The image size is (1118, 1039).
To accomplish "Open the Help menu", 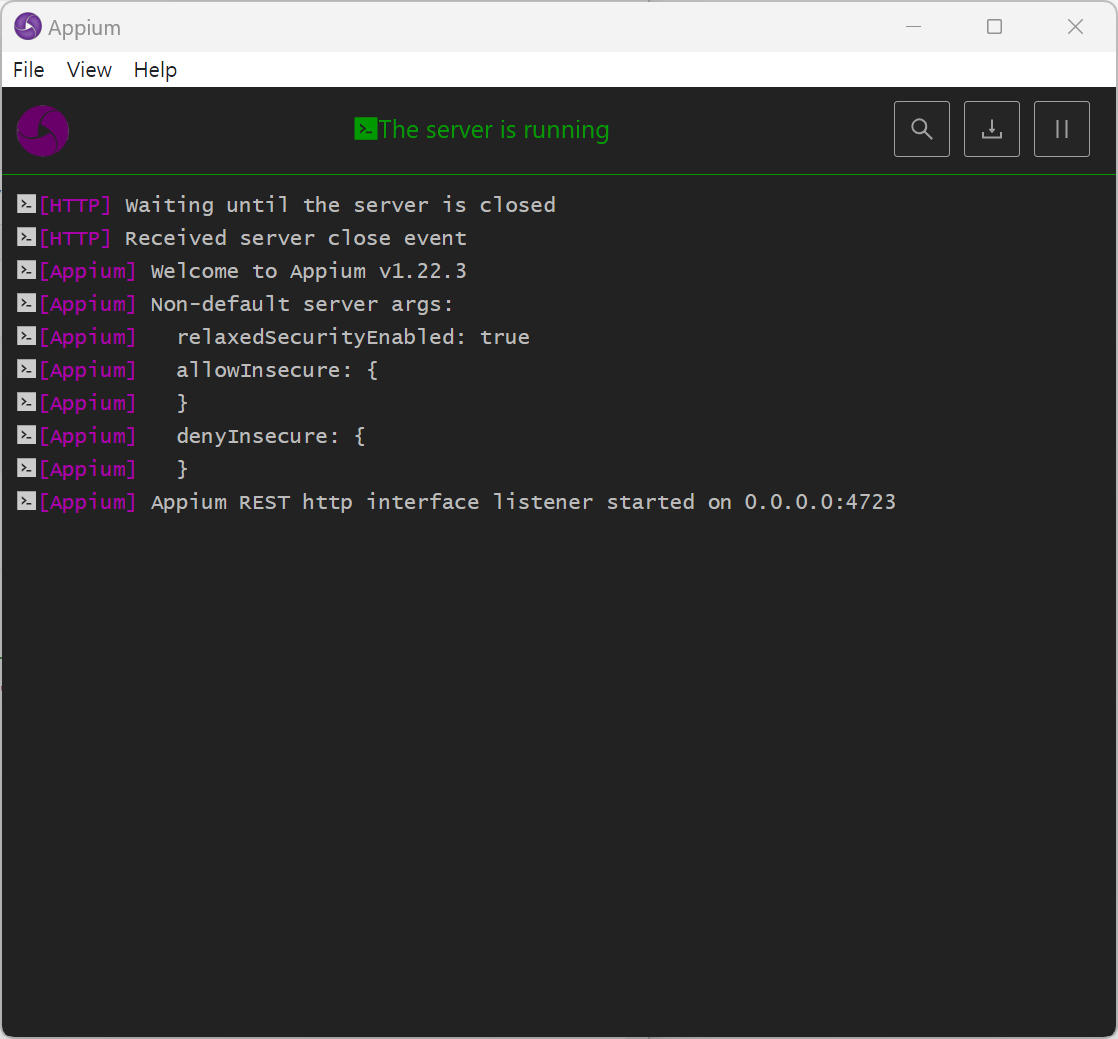I will point(155,70).
